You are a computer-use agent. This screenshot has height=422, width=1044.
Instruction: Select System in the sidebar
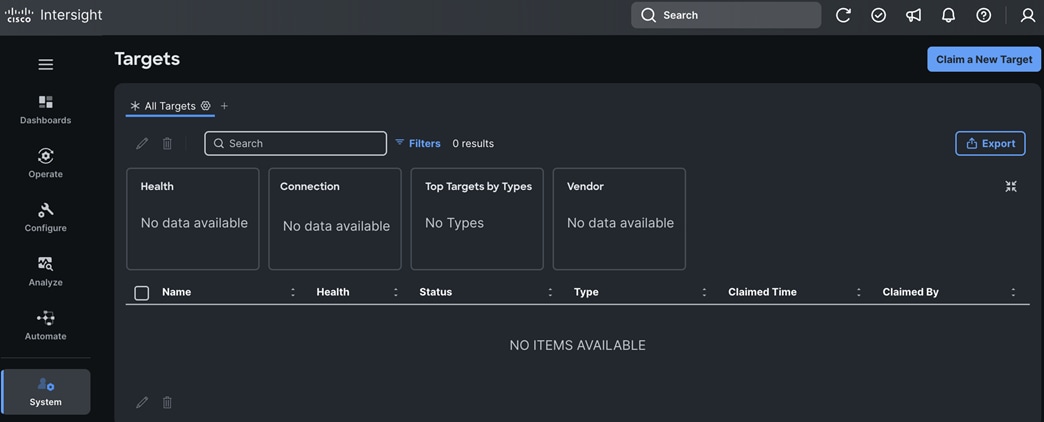pyautogui.click(x=45, y=392)
